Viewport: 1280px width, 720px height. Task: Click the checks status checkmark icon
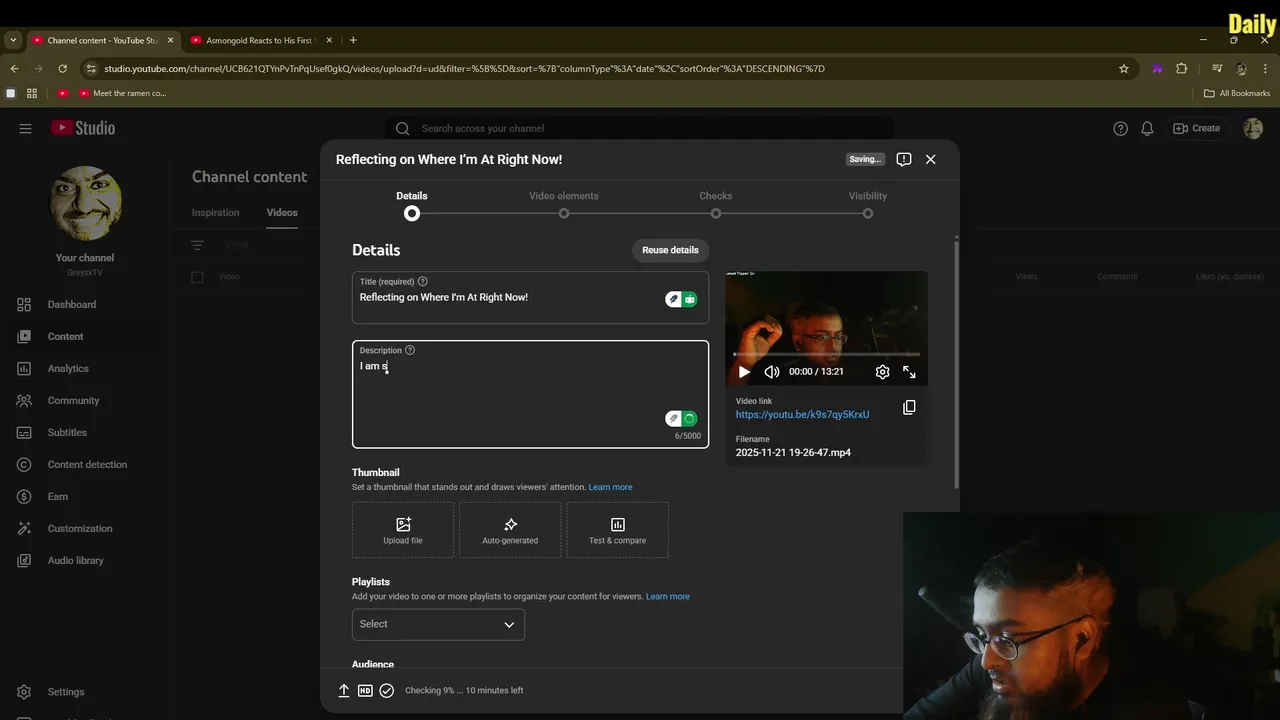pyautogui.click(x=387, y=690)
